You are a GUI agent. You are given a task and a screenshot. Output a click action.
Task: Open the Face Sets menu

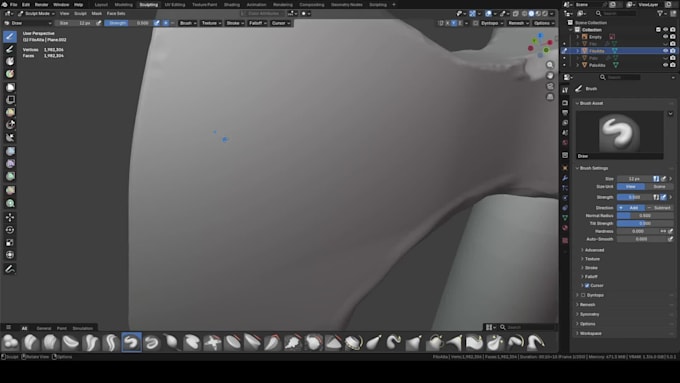point(116,13)
